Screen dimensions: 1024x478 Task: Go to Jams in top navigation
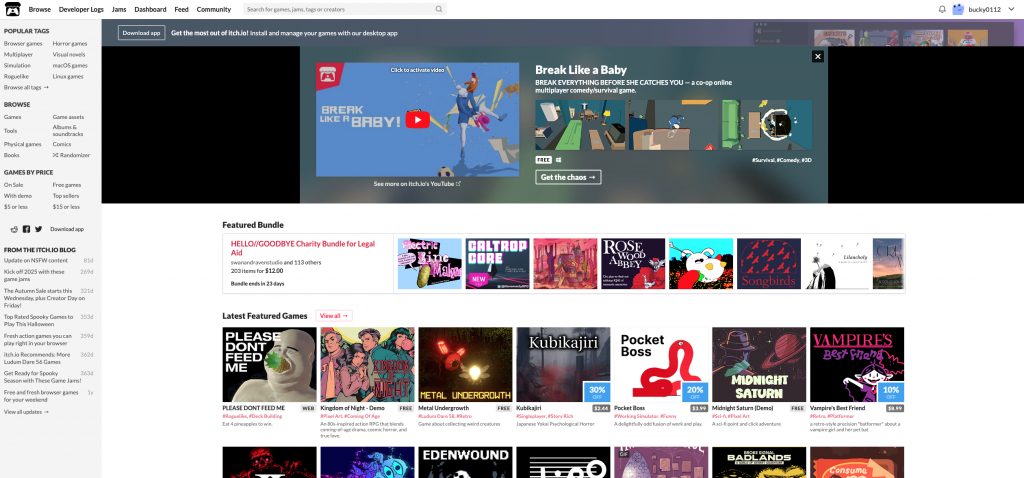[x=119, y=9]
